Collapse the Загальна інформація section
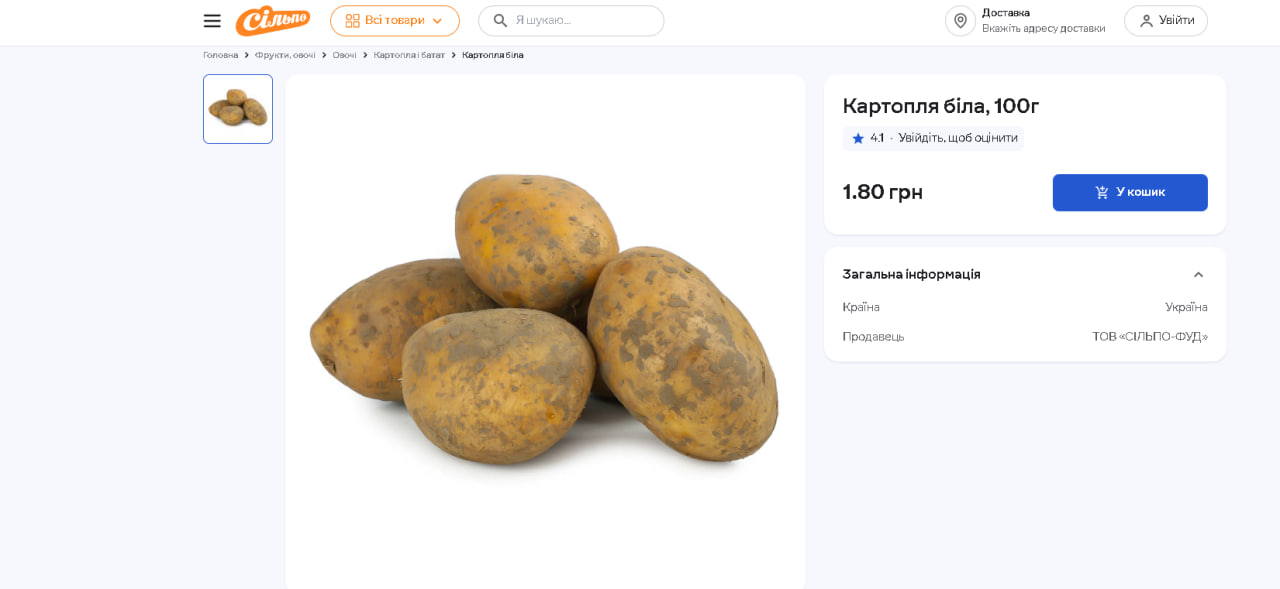 point(1198,275)
